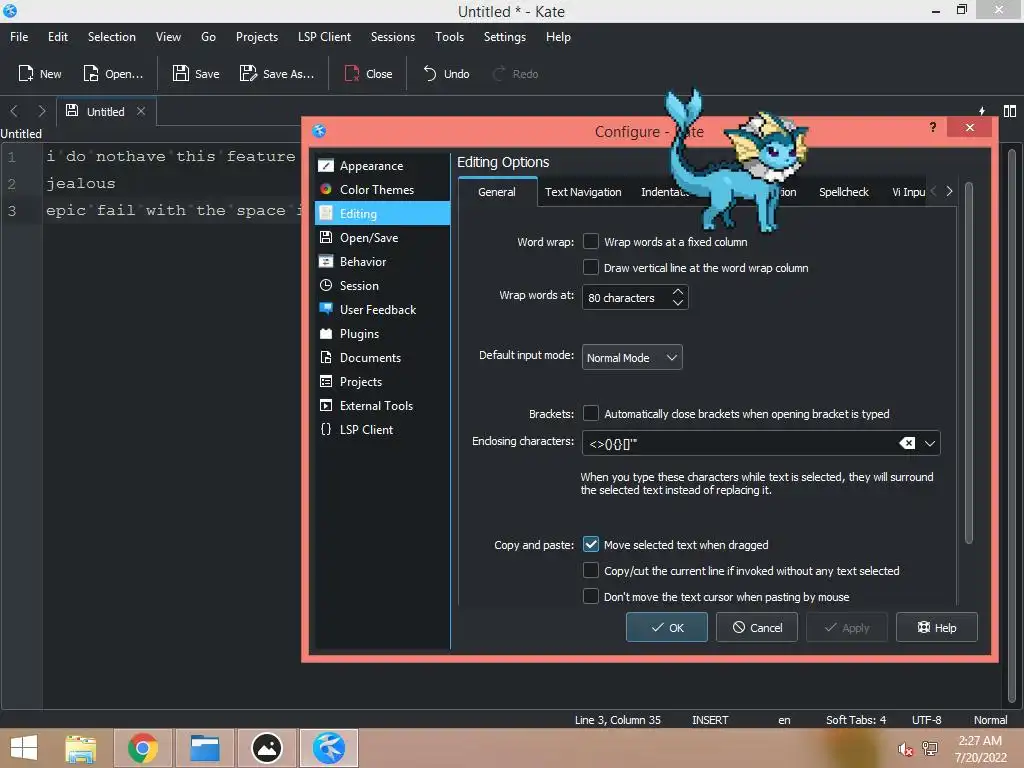Open the External Tools configuration page
Screen dimensions: 1024x768
(x=382, y=406)
